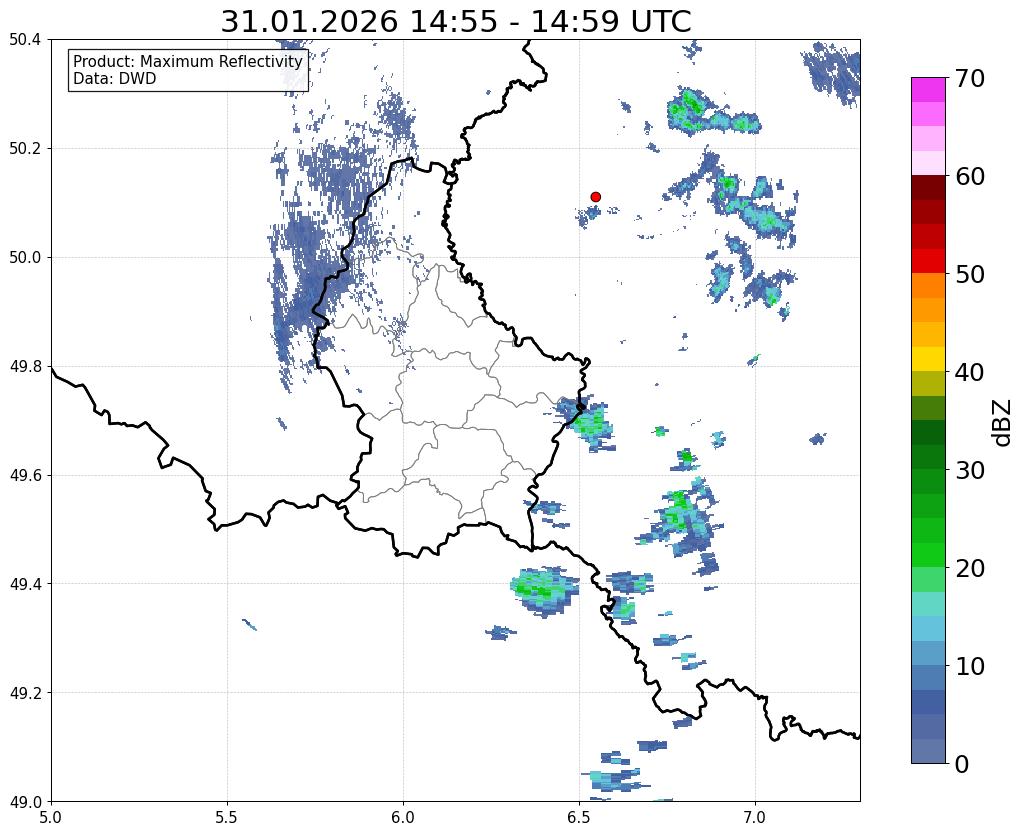
Task: Click the colorbar tick label 10
Action: [969, 666]
